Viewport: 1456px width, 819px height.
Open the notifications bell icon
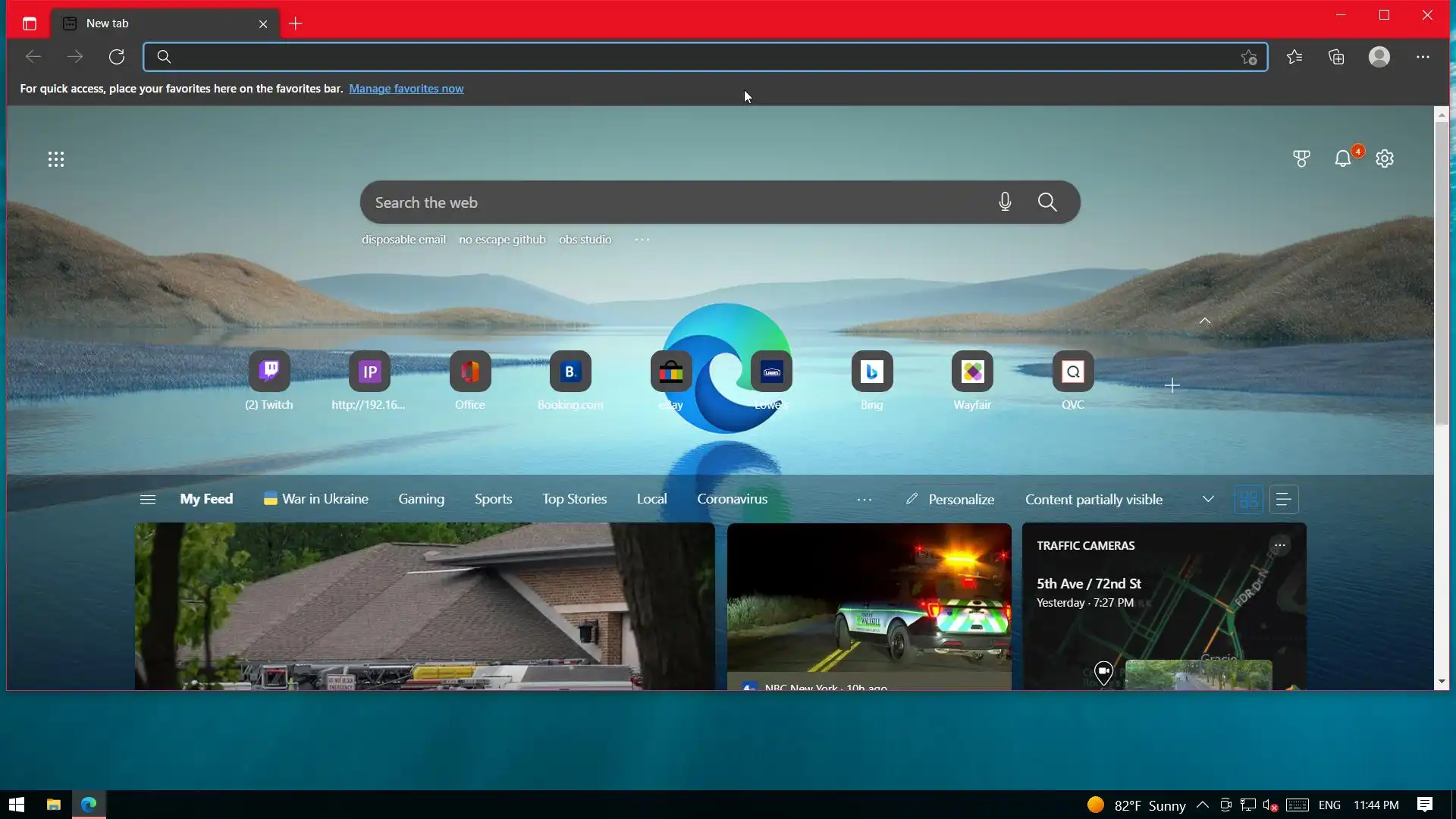coord(1343,158)
